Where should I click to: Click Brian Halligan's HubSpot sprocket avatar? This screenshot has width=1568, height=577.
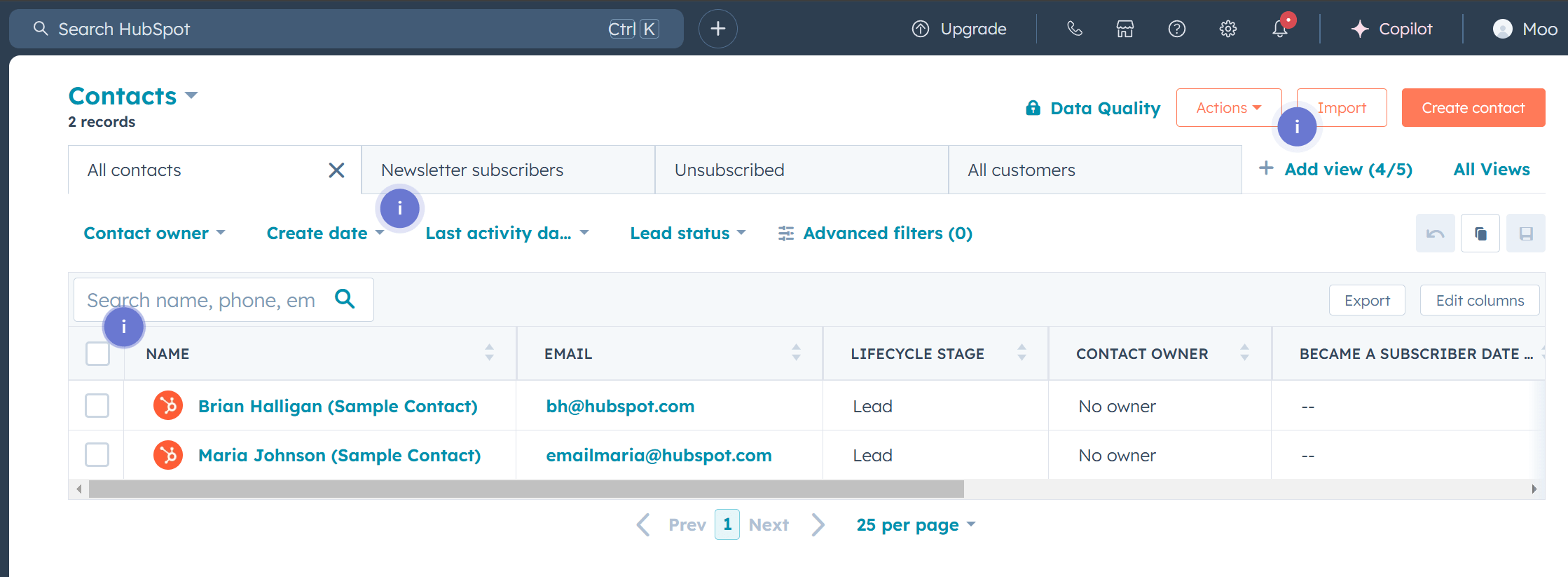coord(168,405)
